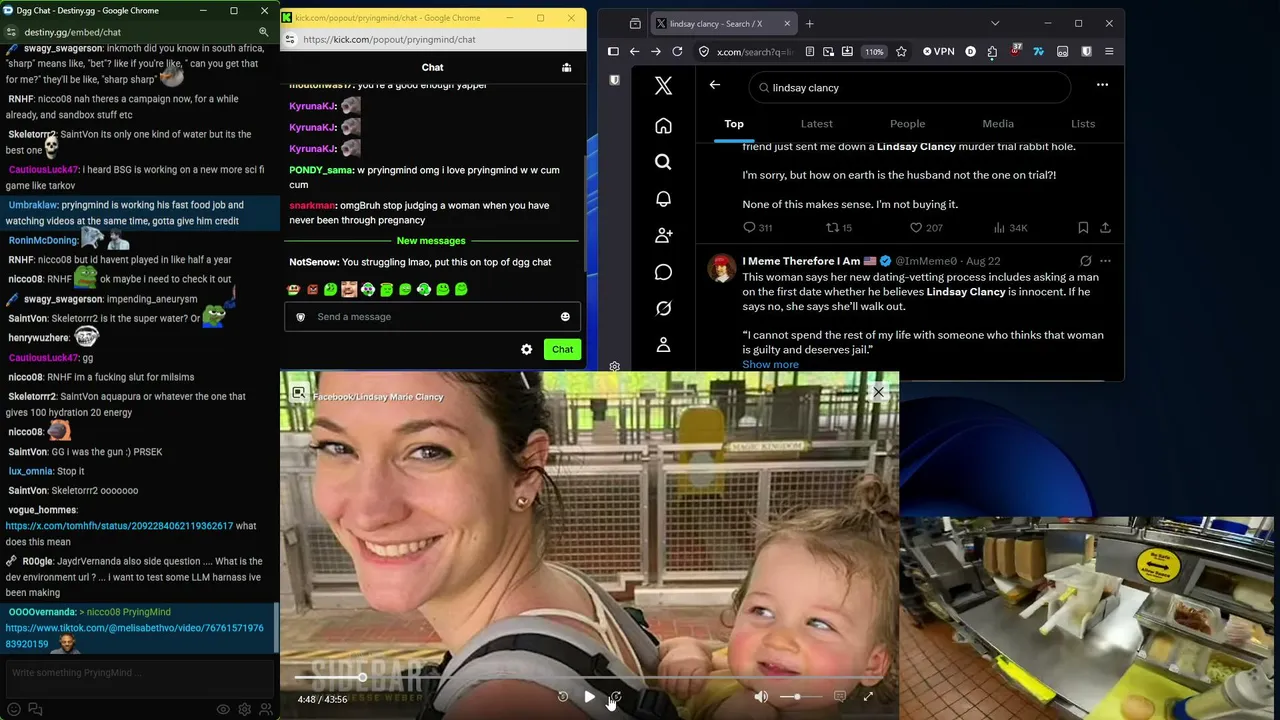Open emoji picker in Kick message box
Screen dimensions: 1280x720
tap(565, 317)
